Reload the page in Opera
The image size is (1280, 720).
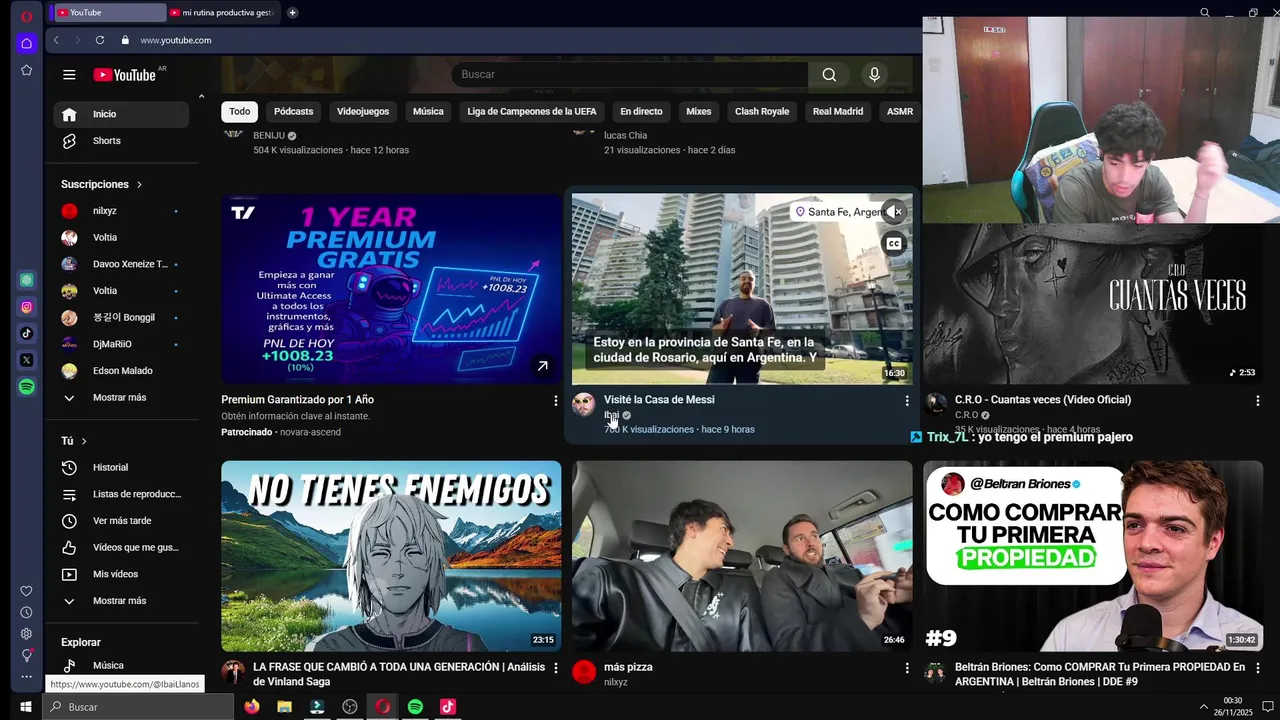point(100,40)
